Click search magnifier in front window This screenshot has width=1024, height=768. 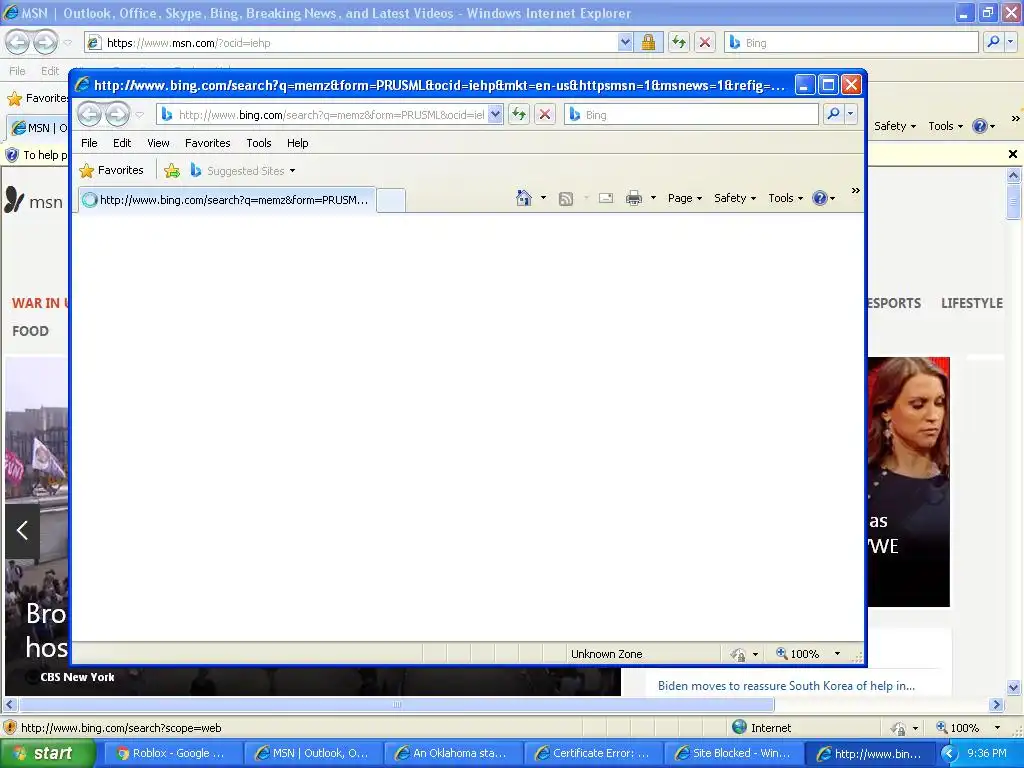click(833, 114)
